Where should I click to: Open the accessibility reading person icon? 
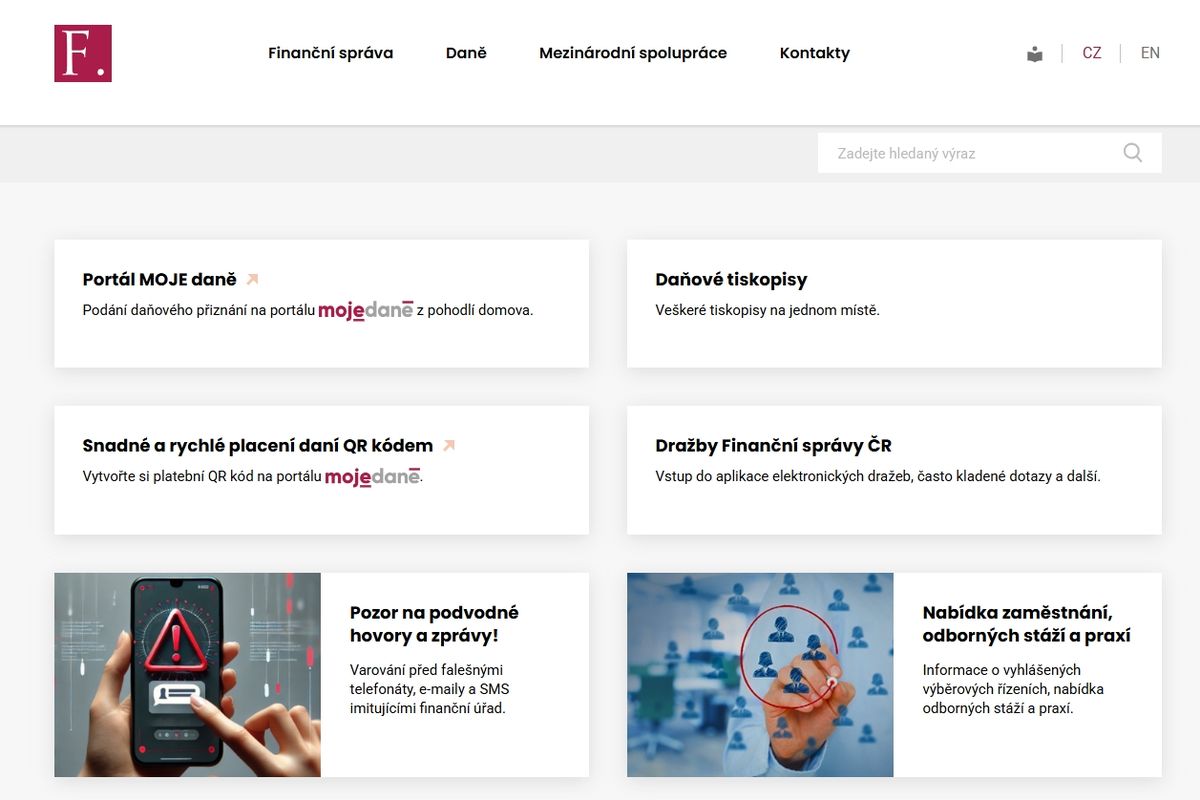(1035, 54)
